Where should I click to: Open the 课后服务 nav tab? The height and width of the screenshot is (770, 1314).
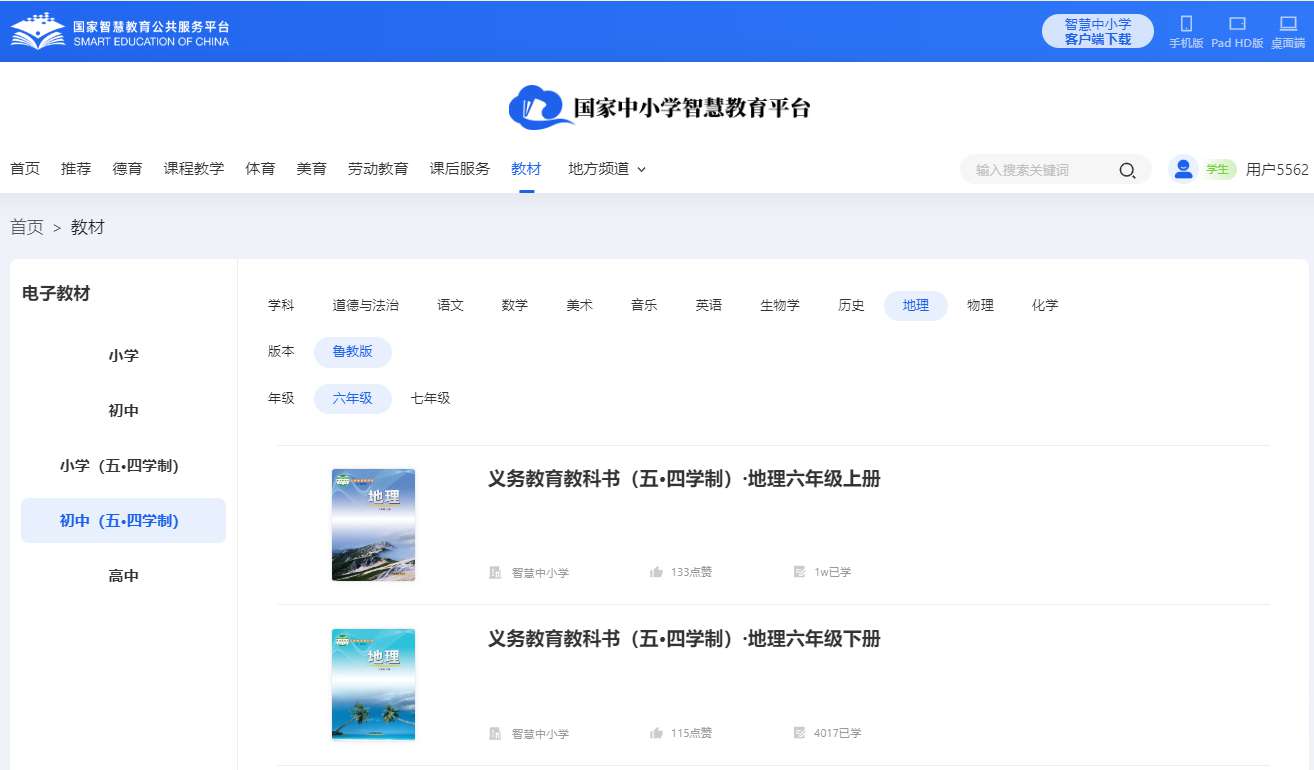point(460,169)
